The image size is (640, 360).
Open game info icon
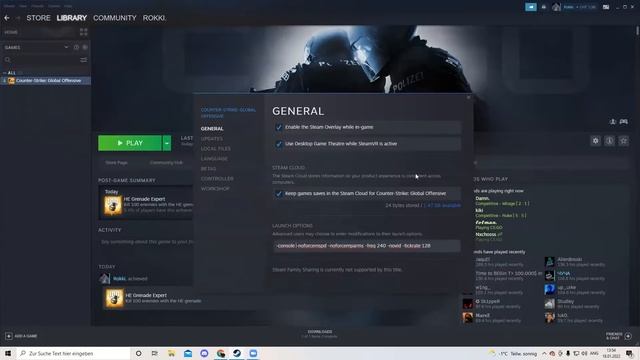609,141
